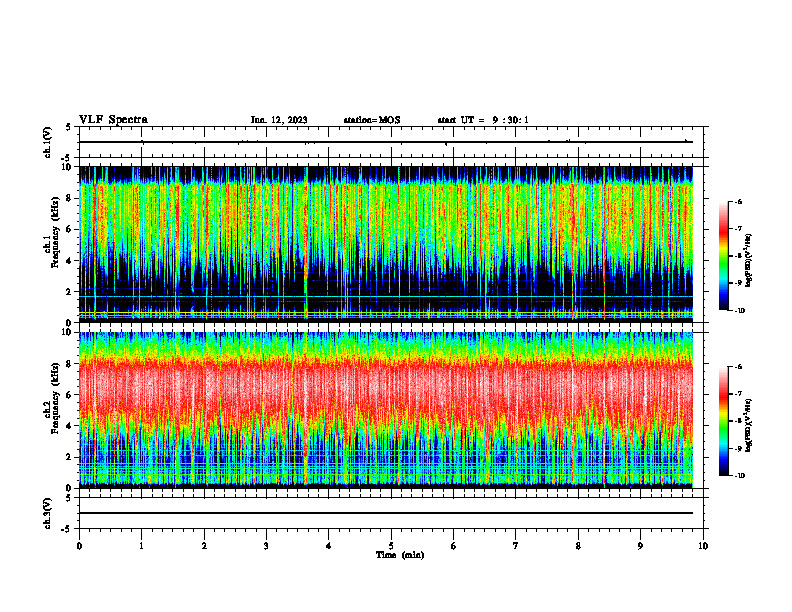Click time axis tick label "10"
The width and height of the screenshot is (792, 612).
click(x=703, y=546)
